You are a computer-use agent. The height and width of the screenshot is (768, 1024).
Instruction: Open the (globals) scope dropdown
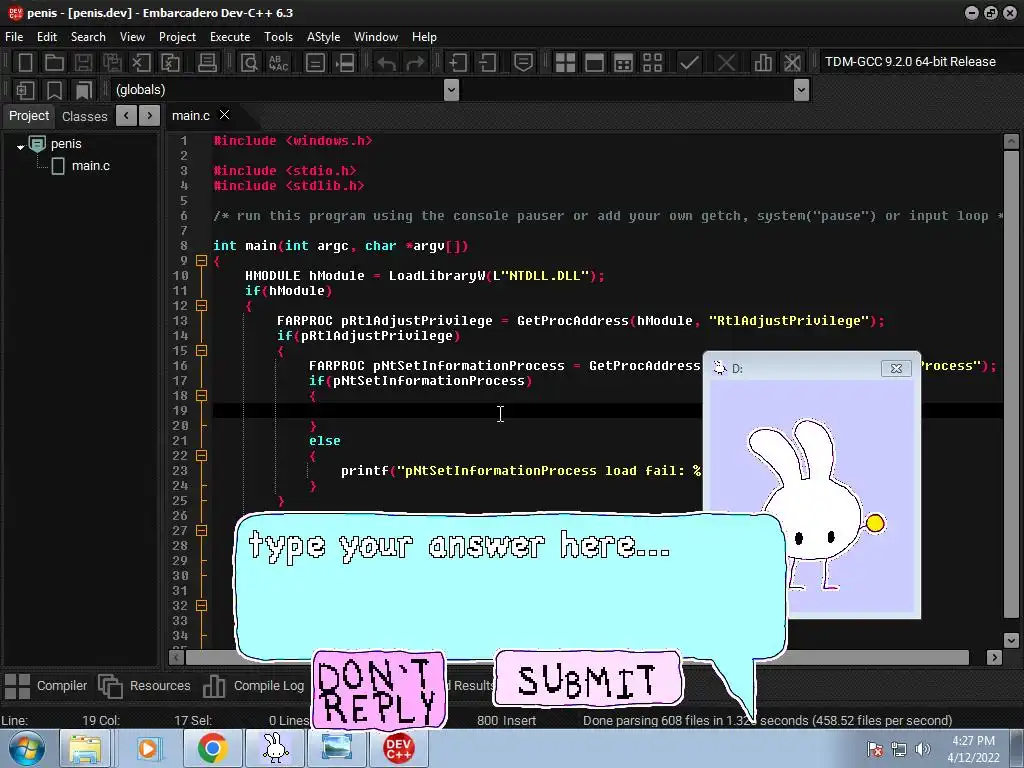[451, 90]
